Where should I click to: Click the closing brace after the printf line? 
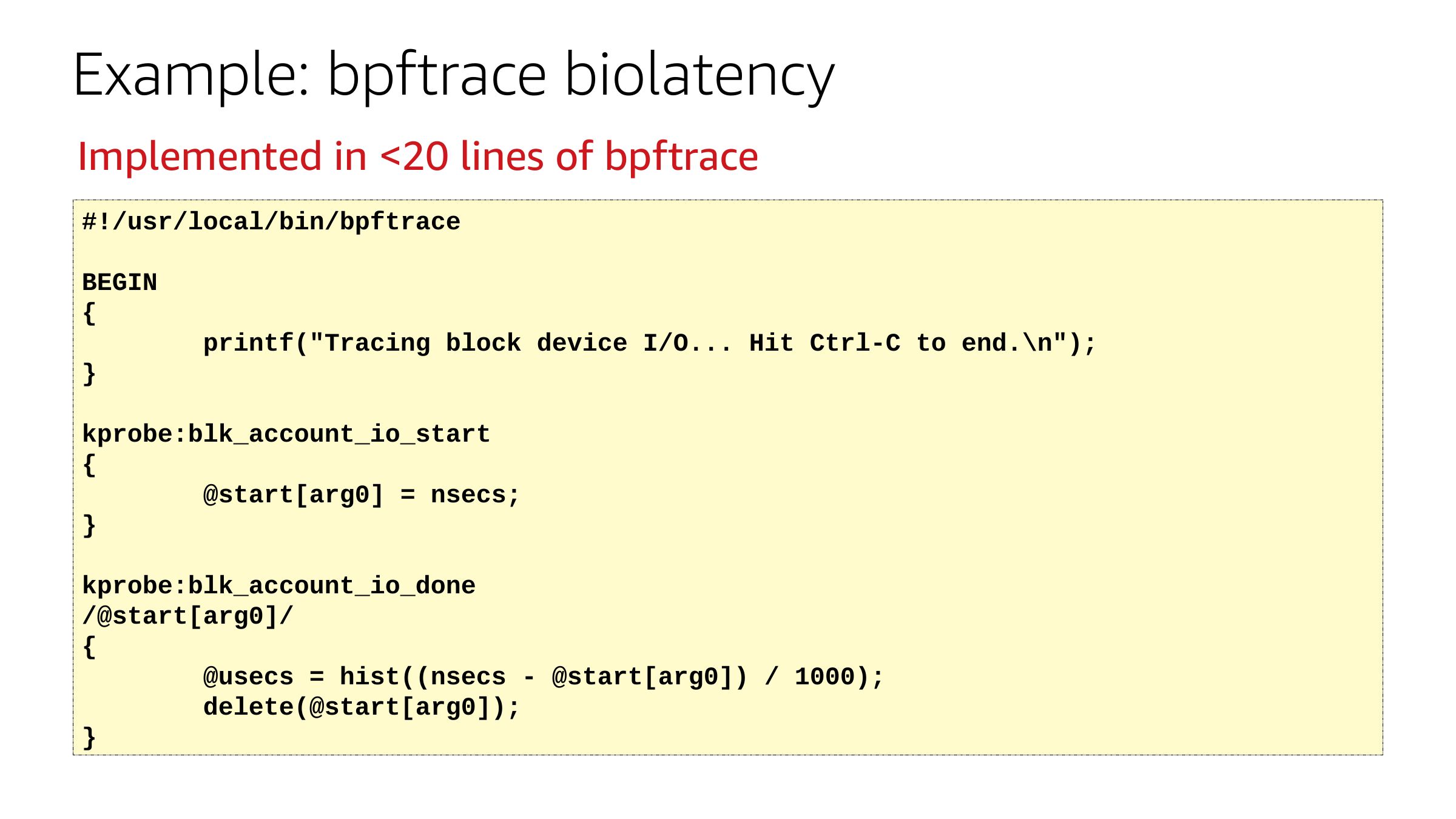point(89,374)
